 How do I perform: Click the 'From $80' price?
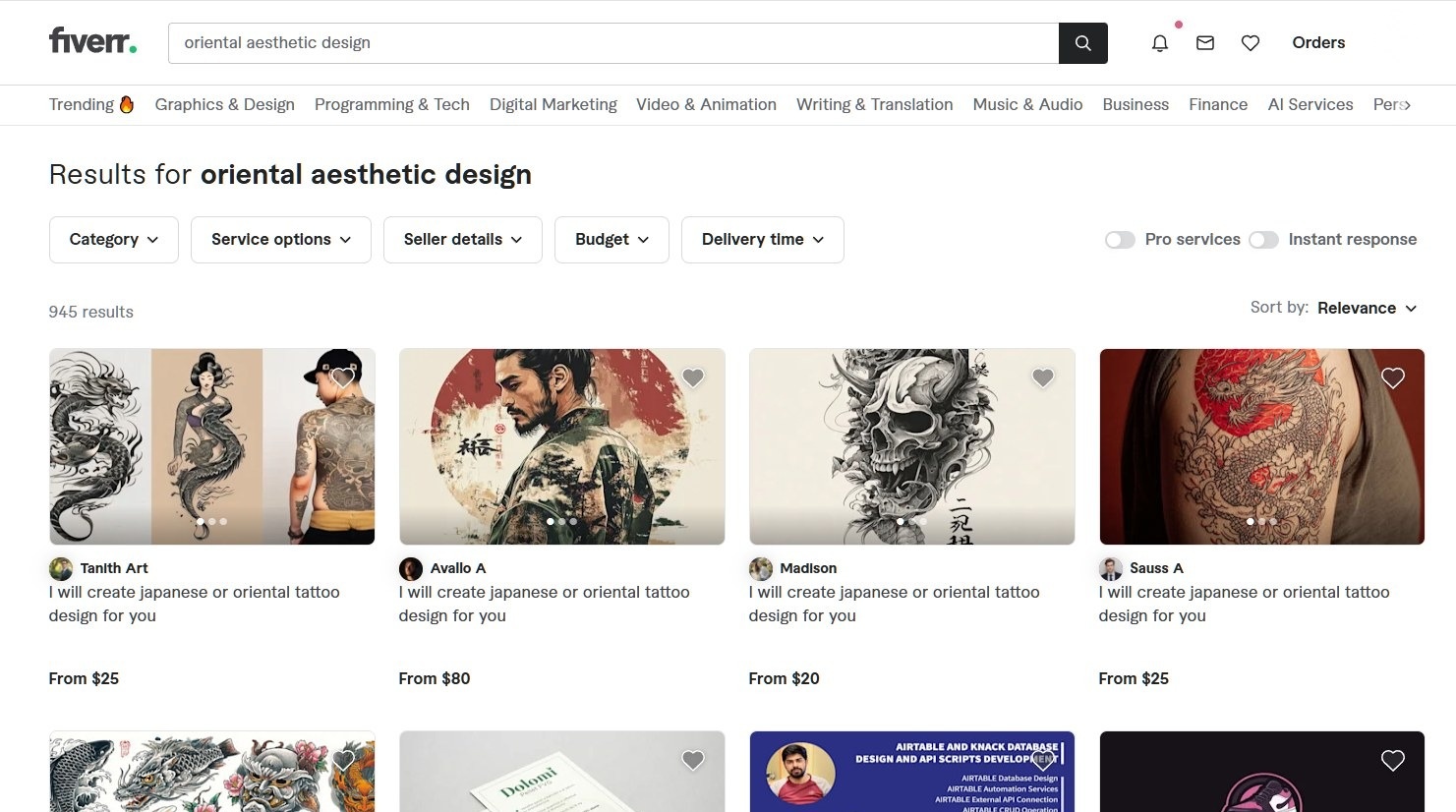[435, 678]
